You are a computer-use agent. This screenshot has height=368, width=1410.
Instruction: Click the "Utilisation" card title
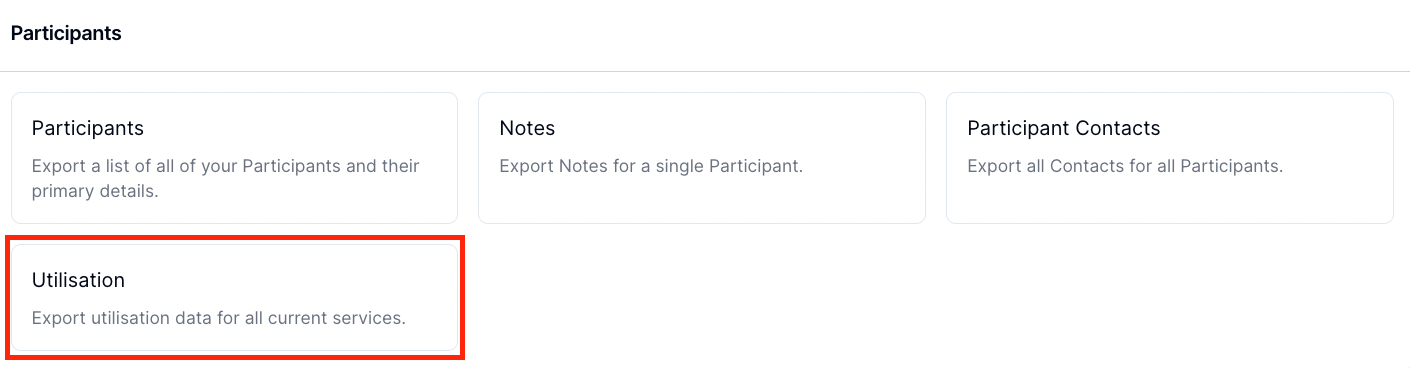tap(78, 280)
